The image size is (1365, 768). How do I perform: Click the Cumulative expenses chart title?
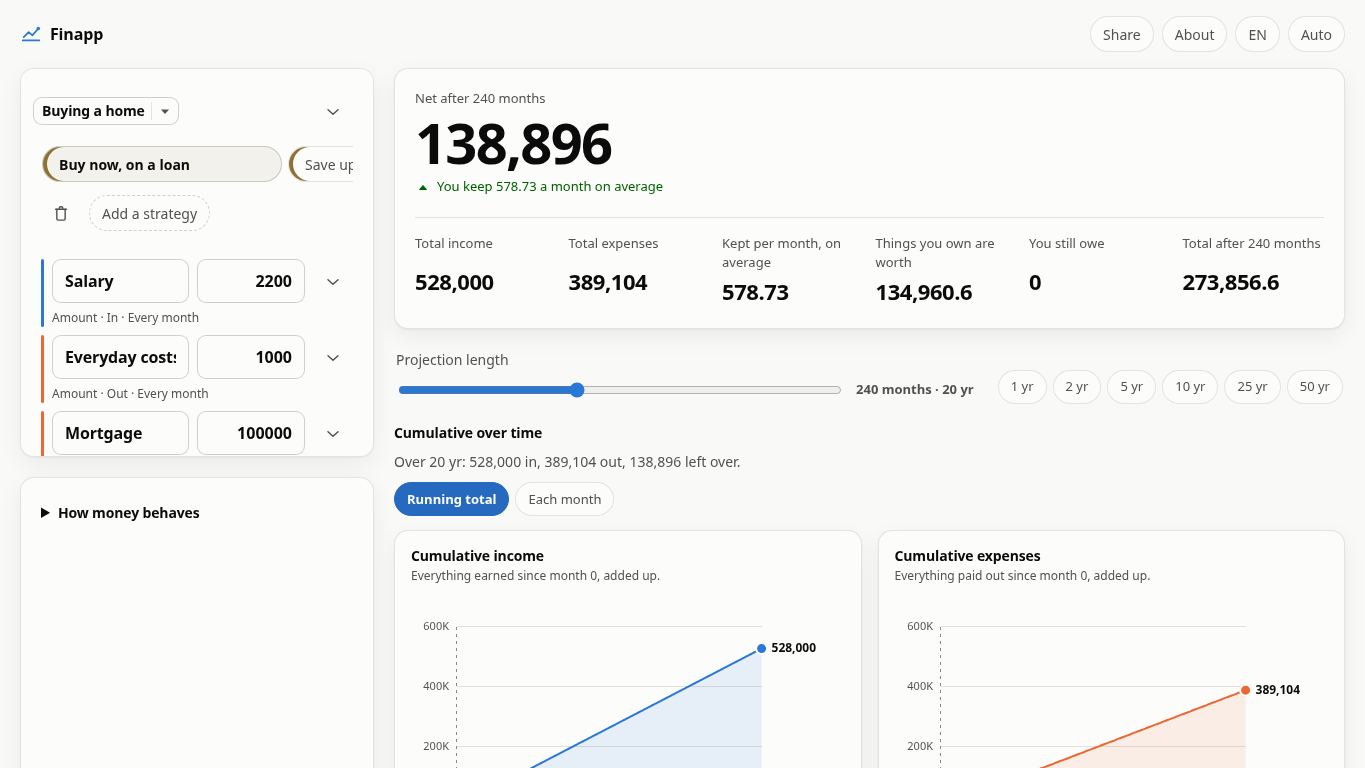coord(967,556)
